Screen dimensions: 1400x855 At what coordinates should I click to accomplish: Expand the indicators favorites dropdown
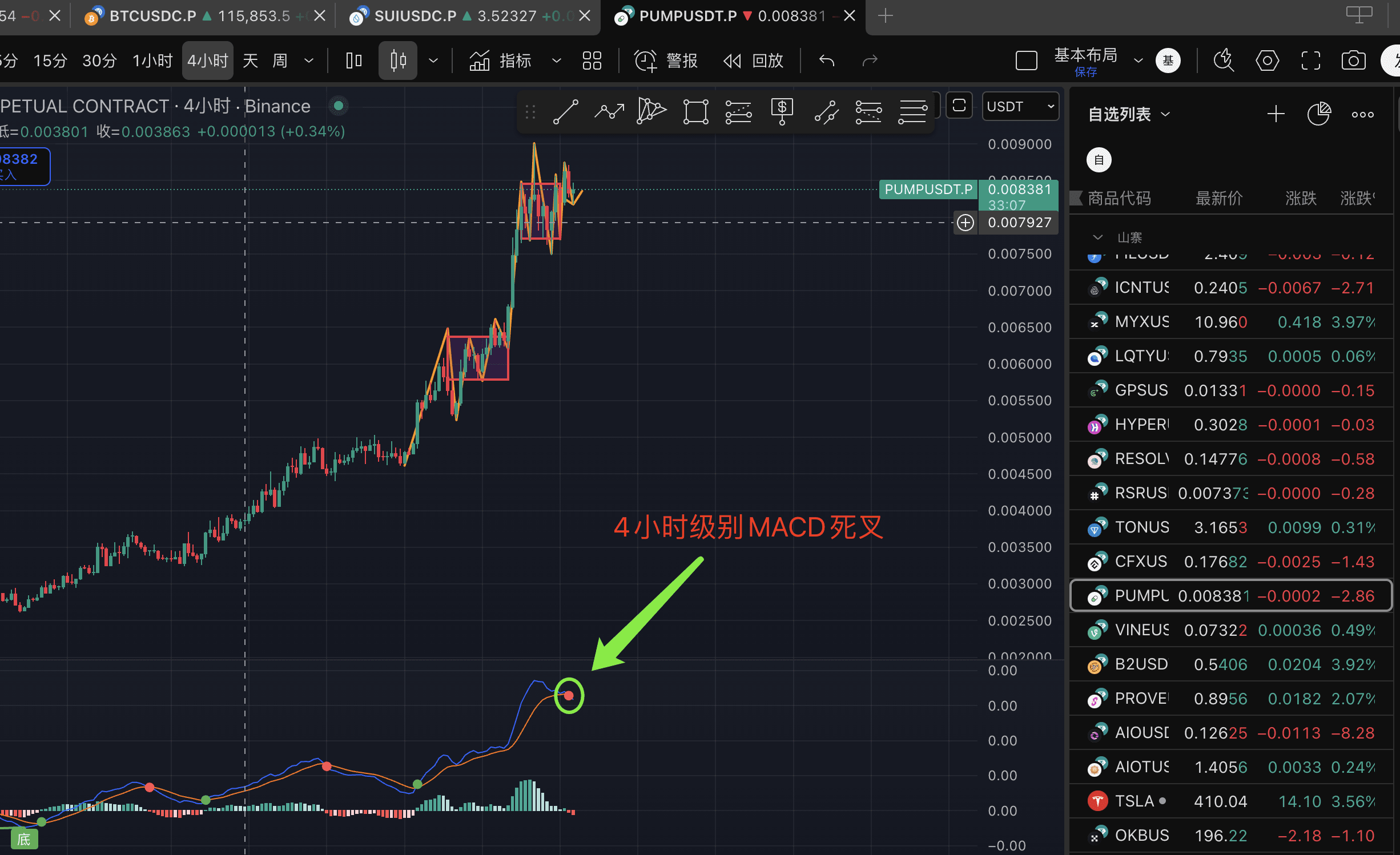point(557,61)
